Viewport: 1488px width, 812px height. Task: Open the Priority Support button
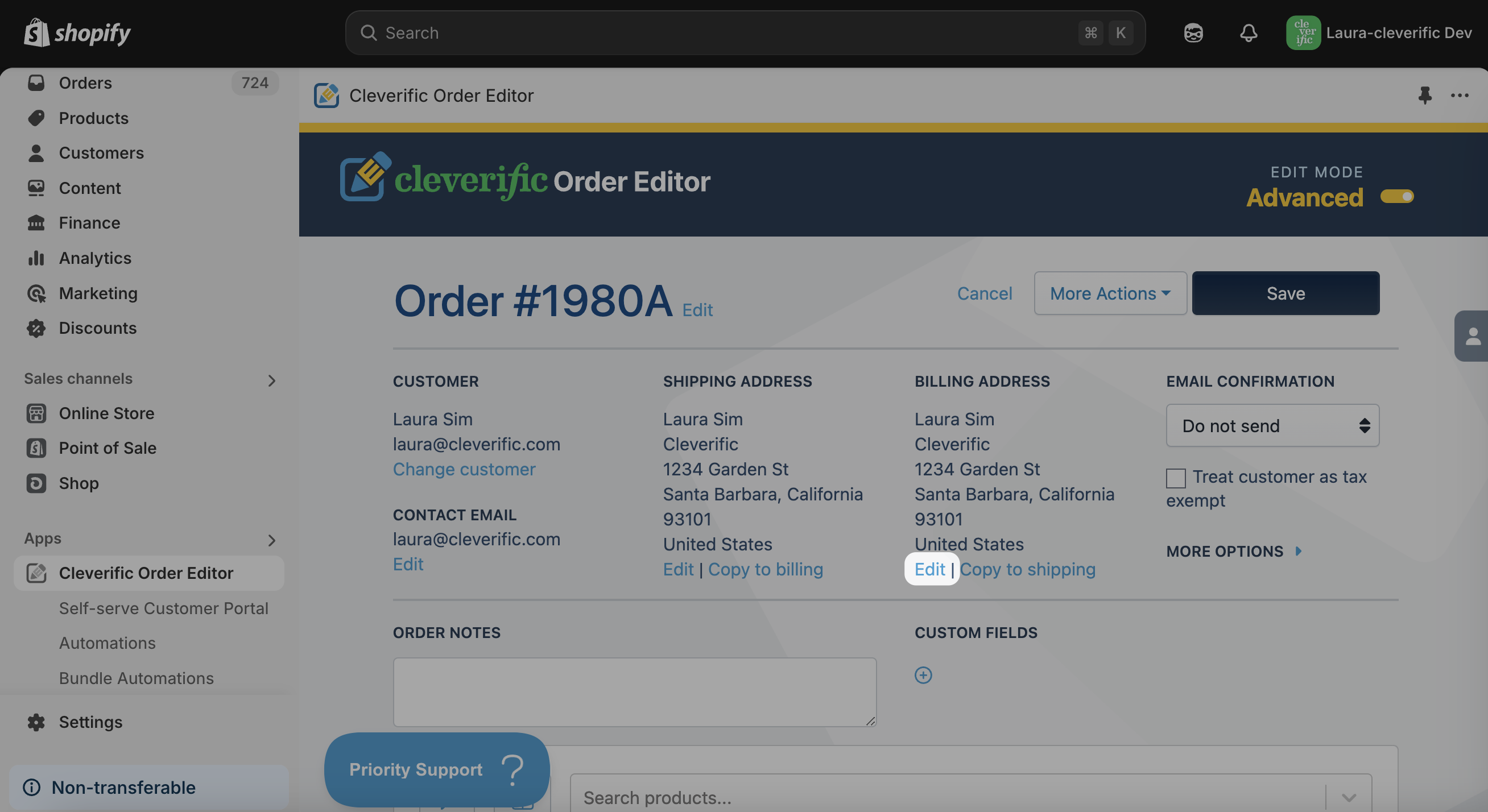(437, 769)
